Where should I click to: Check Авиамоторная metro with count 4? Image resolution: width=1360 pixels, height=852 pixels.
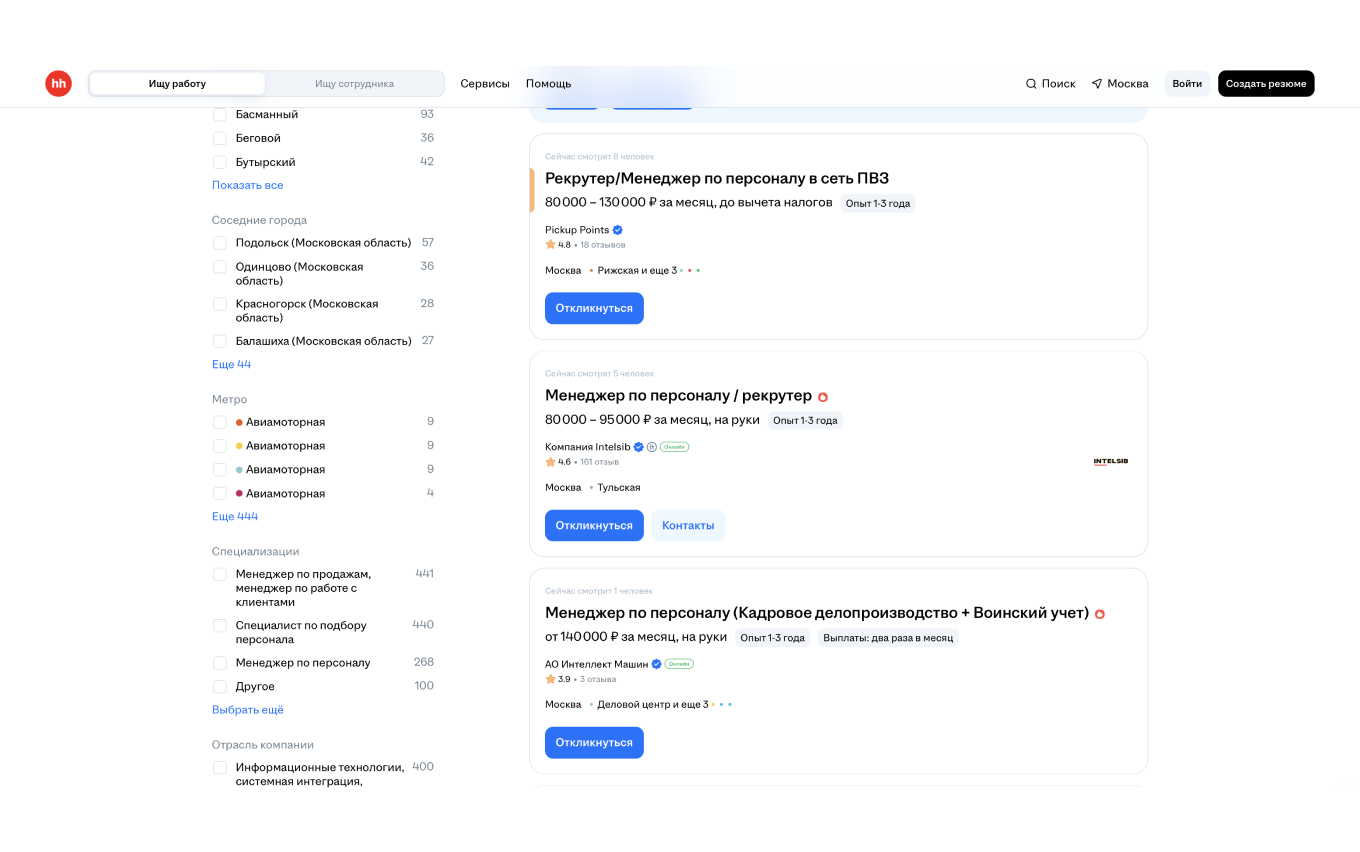tap(220, 494)
